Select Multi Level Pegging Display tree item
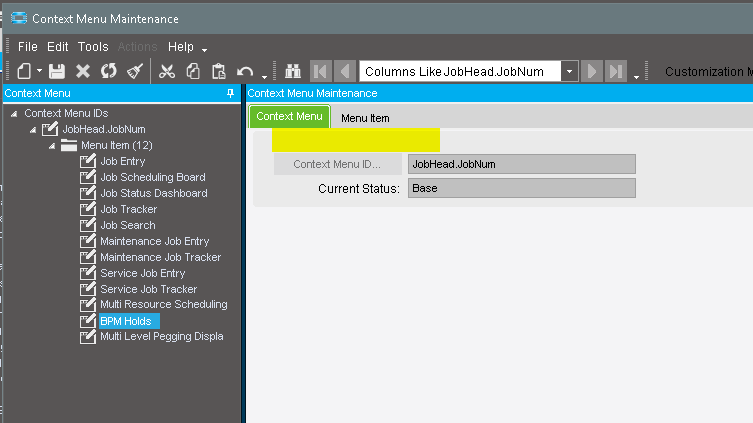The height and width of the screenshot is (423, 753). pos(162,336)
